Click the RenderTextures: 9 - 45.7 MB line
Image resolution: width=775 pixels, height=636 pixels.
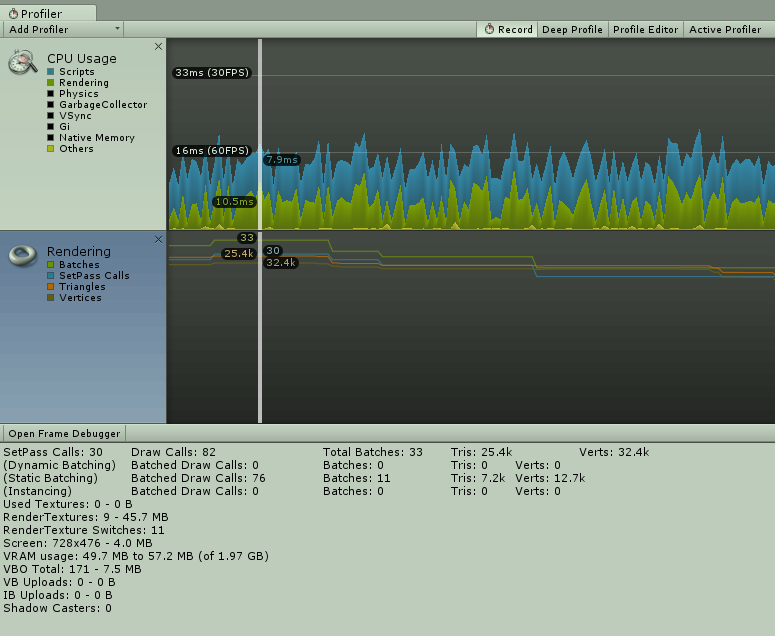click(x=86, y=517)
